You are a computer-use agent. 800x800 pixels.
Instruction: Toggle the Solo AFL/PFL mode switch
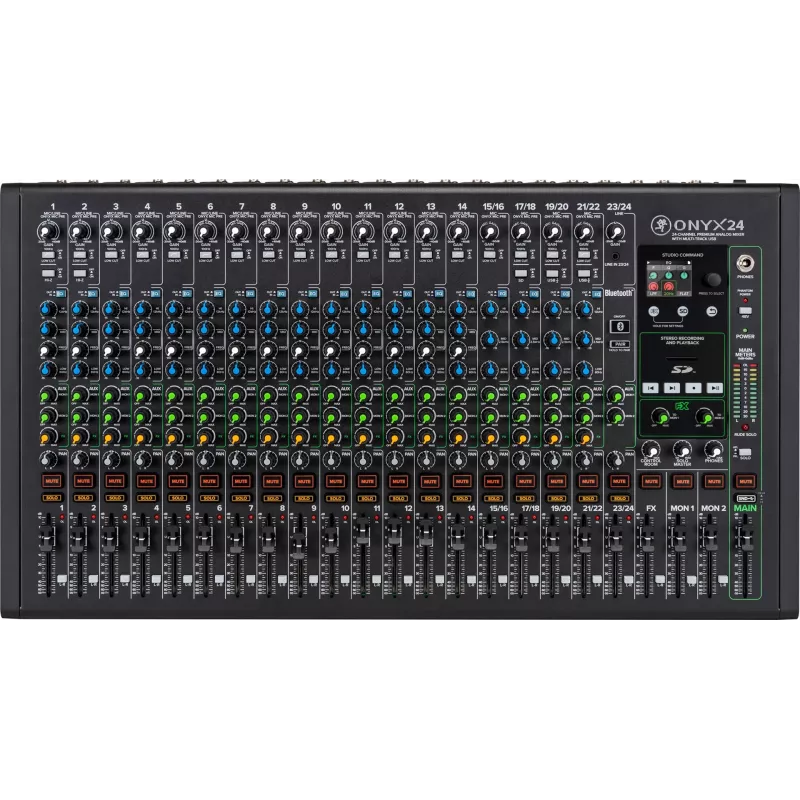click(x=745, y=452)
